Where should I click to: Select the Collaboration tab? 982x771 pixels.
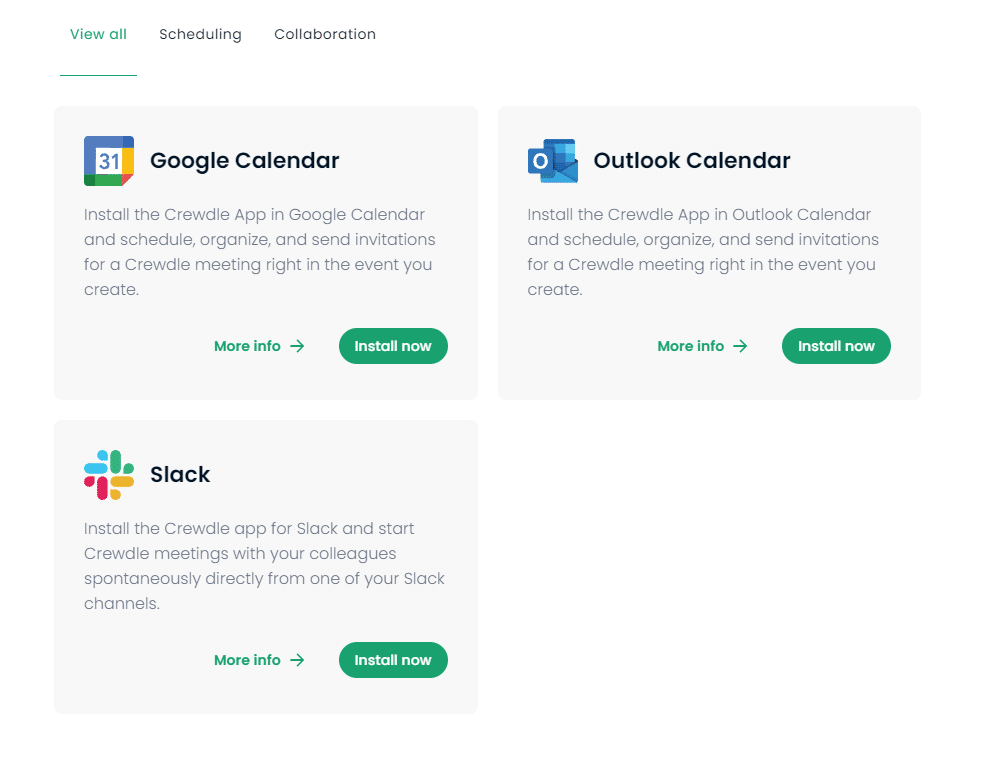pyautogui.click(x=325, y=34)
